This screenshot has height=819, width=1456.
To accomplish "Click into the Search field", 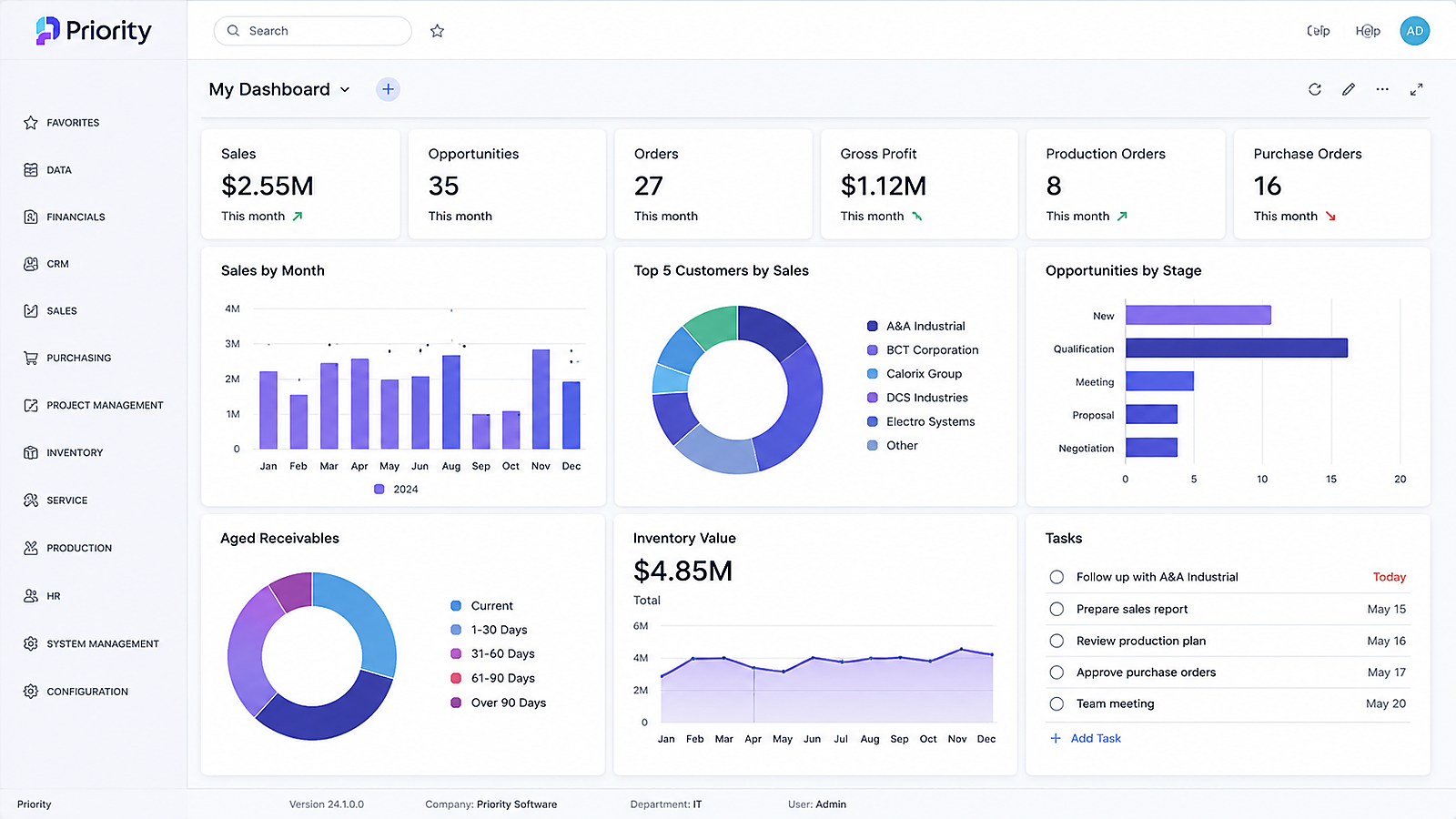I will point(312,31).
